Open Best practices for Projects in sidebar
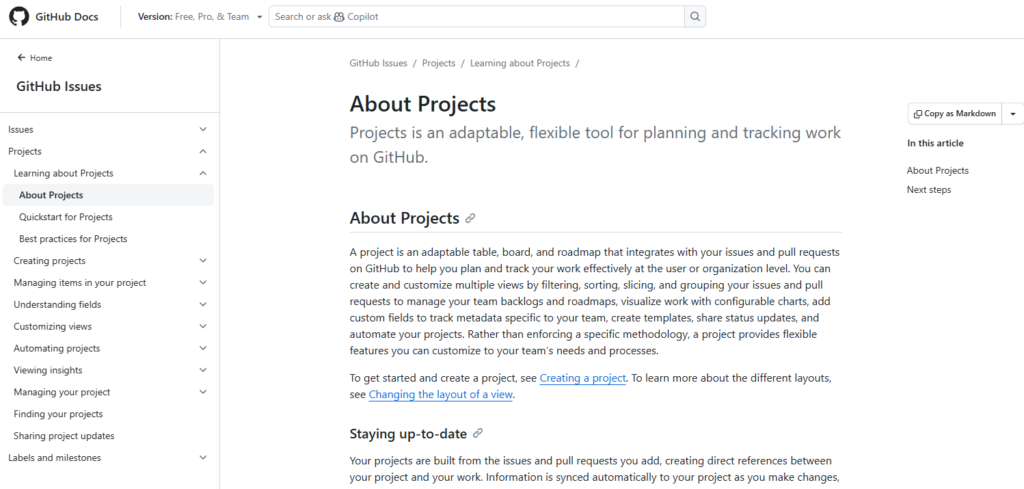 (73, 239)
